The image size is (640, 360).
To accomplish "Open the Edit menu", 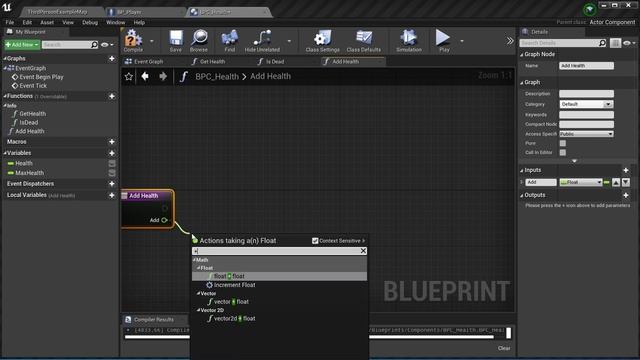I will [x=27, y=22].
